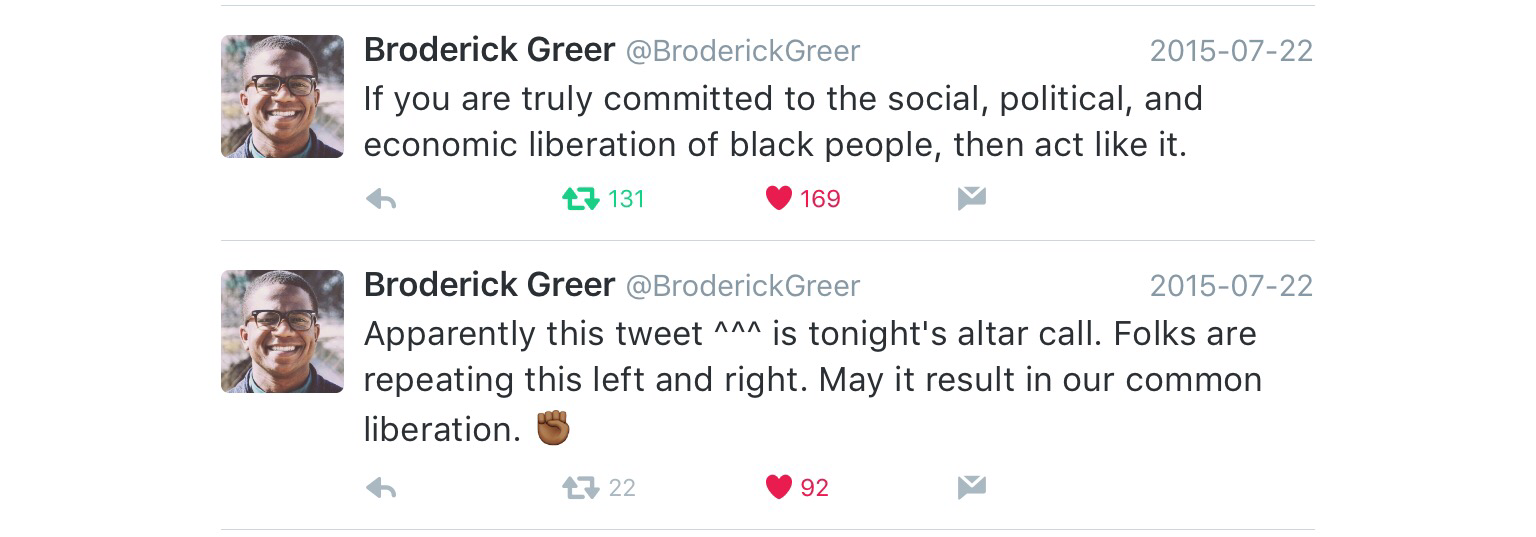This screenshot has height=537, width=1536.
Task: Click the 22 retweets count
Action: pyautogui.click(x=622, y=488)
